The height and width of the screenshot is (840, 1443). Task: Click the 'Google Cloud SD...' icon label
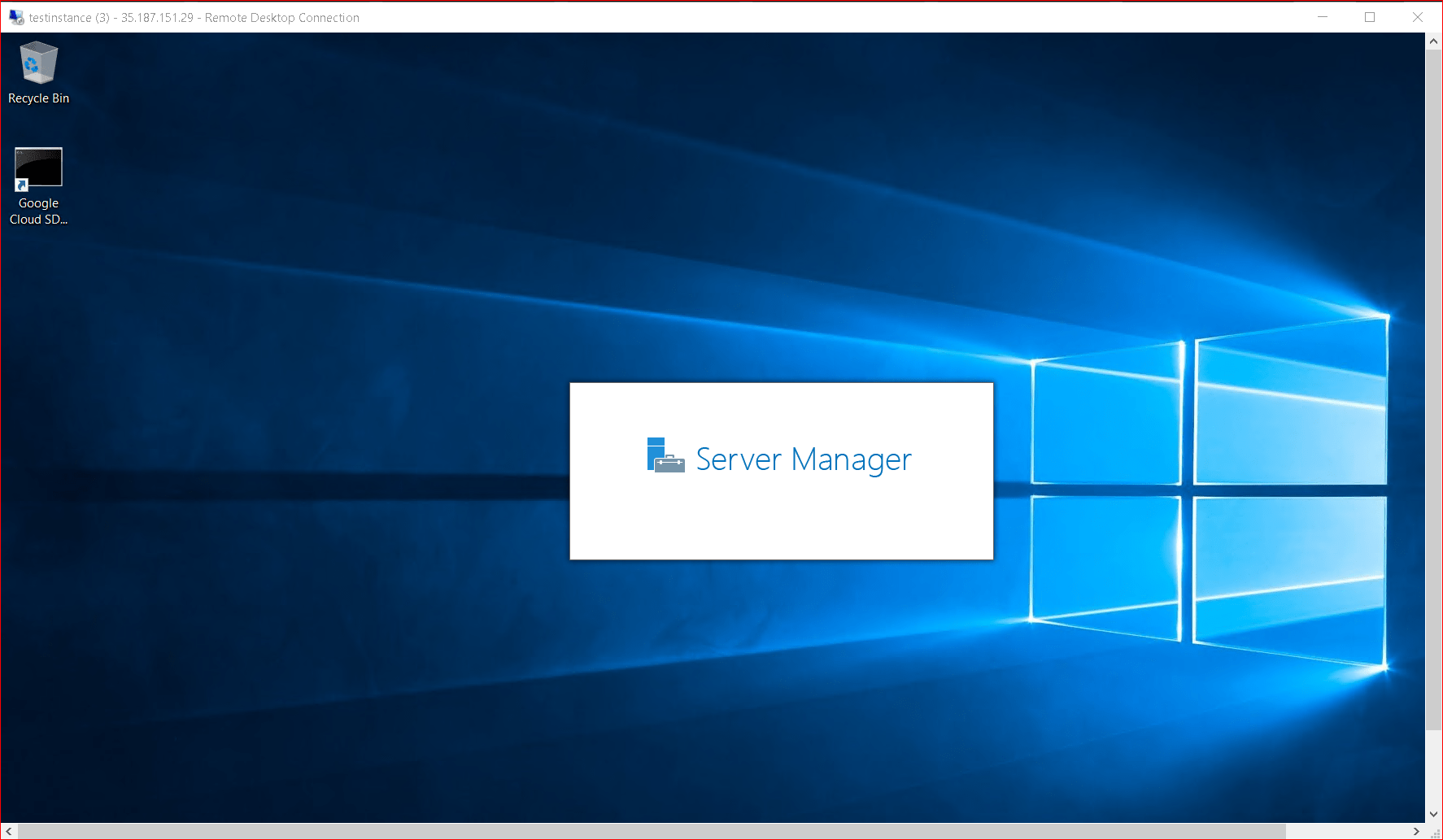pyautogui.click(x=38, y=211)
